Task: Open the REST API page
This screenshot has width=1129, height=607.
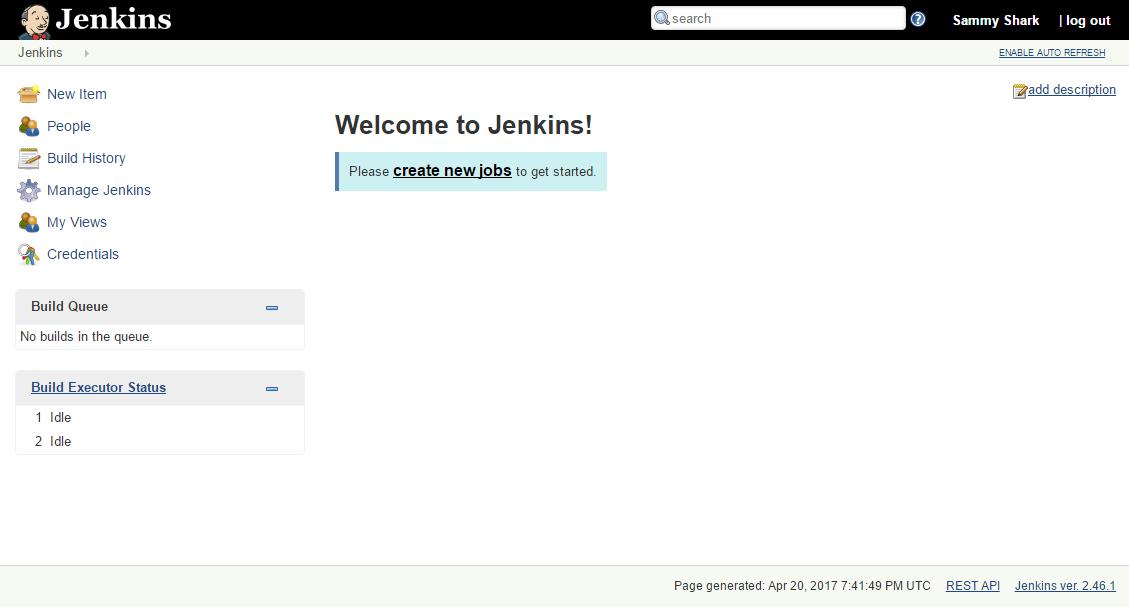Action: (x=972, y=585)
